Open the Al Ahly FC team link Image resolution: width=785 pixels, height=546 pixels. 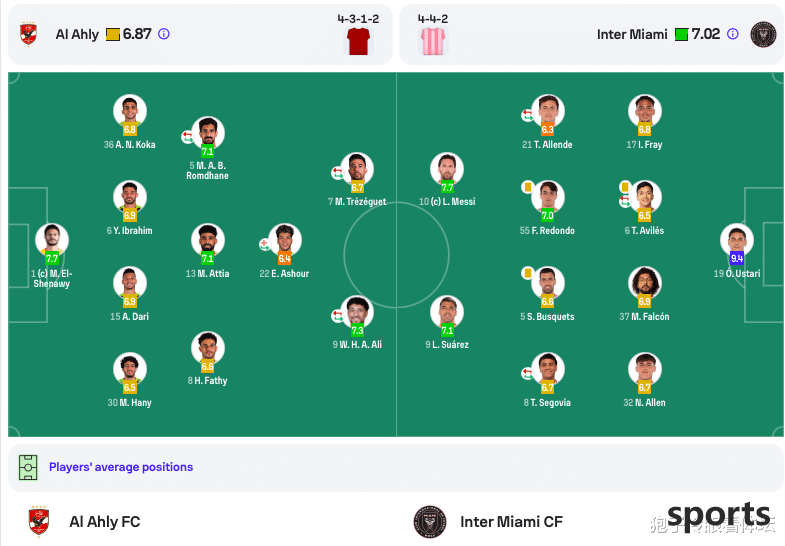coord(105,521)
